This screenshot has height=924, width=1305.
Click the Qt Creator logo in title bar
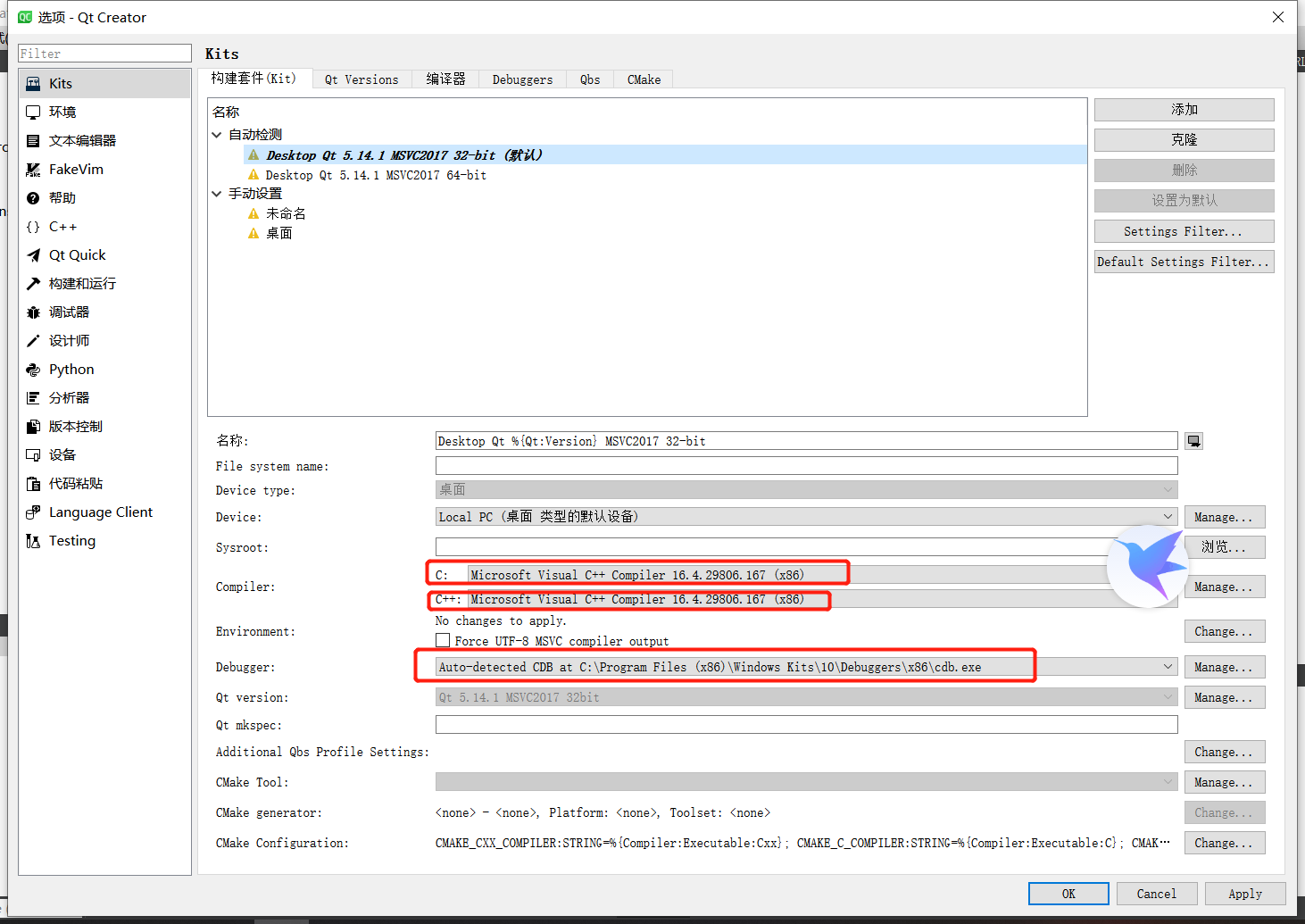[x=25, y=17]
